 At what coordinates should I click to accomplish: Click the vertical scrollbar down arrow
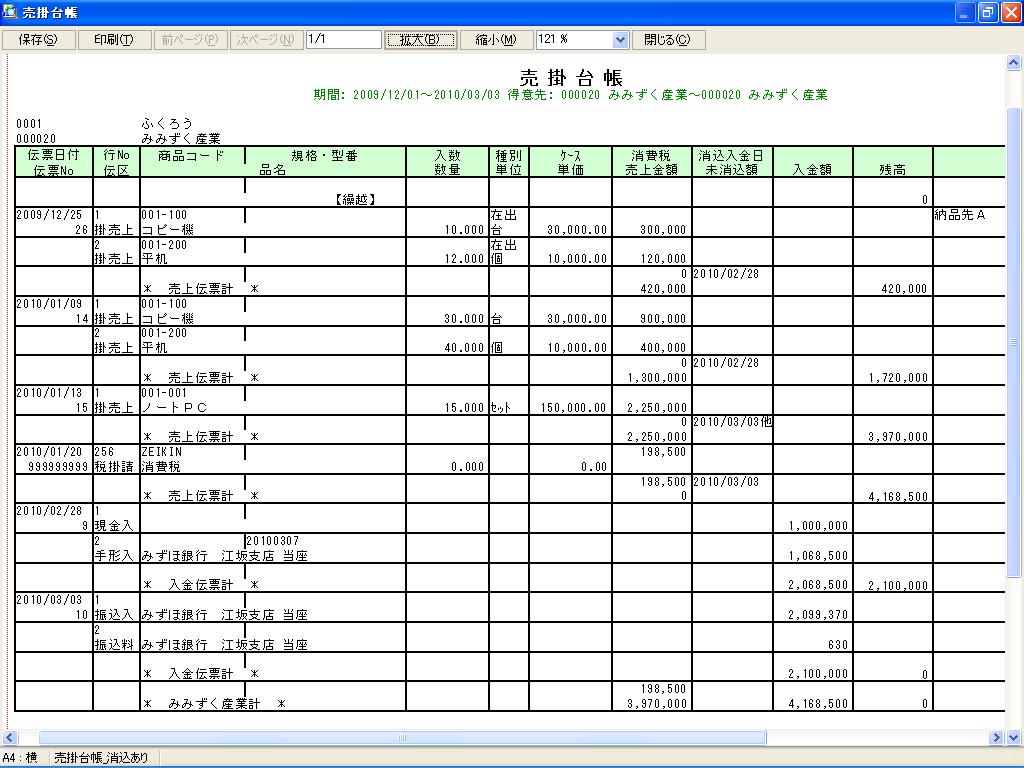point(1014,738)
